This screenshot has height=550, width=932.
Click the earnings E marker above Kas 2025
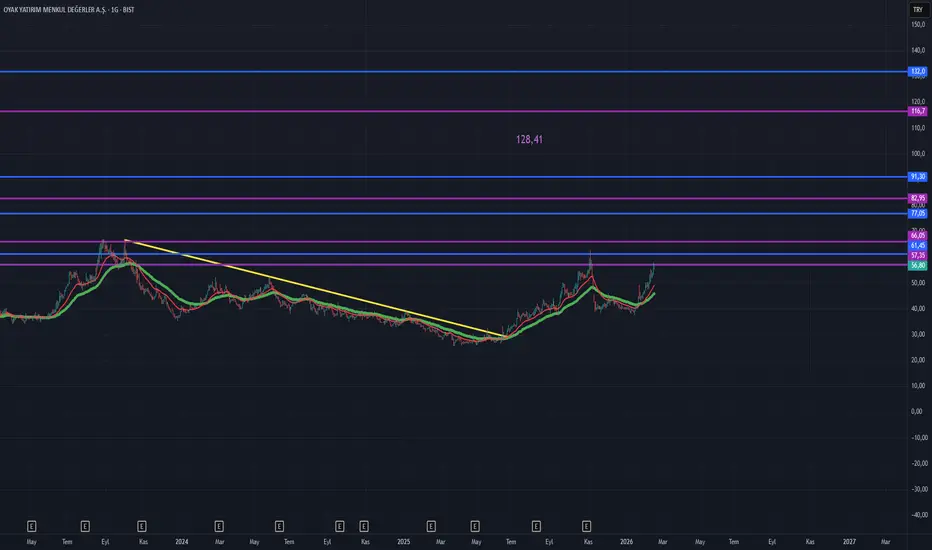point(586,526)
